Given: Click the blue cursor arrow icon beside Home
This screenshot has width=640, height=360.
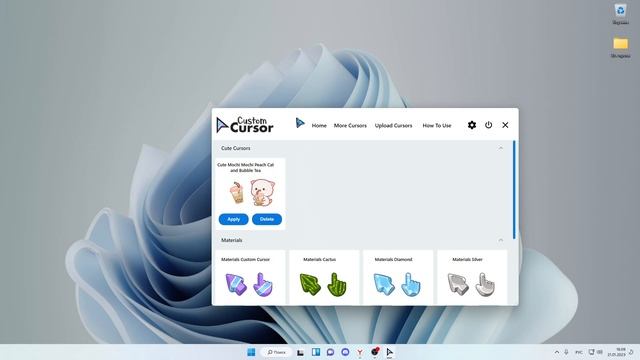Looking at the screenshot, I should point(300,122).
